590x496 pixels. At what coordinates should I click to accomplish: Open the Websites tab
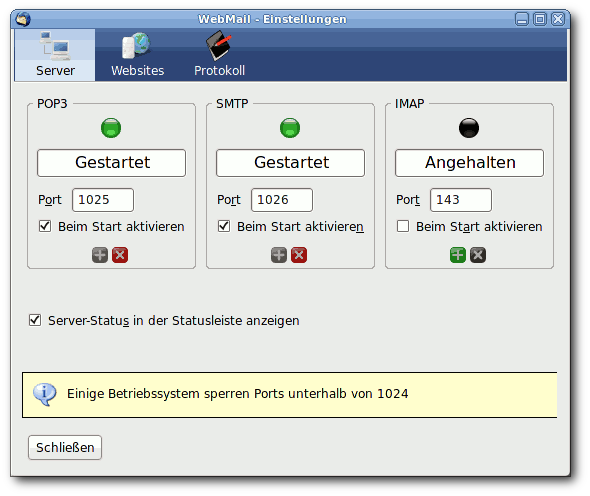[x=137, y=55]
